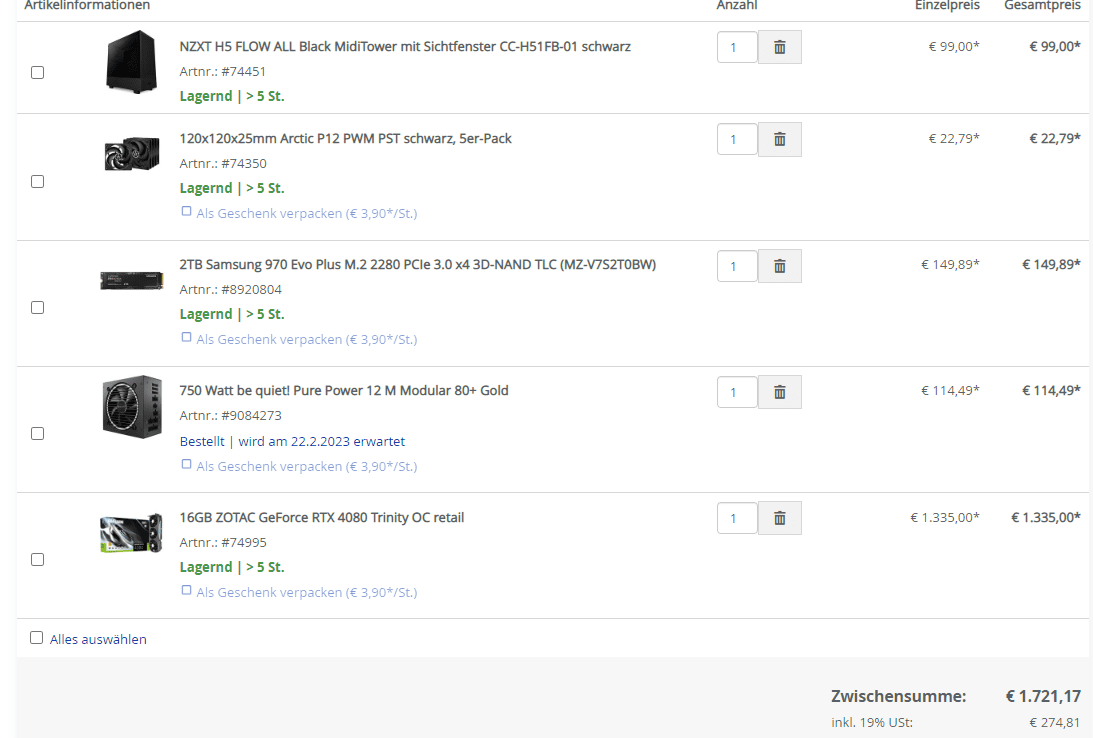Screen dimensions: 1093x738
Task: Open ZOTAC RTX 4080 graphics card thumbnail
Action: [132, 533]
